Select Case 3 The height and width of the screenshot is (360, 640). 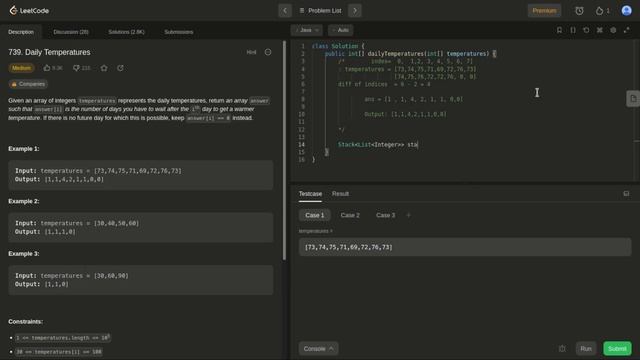click(386, 215)
